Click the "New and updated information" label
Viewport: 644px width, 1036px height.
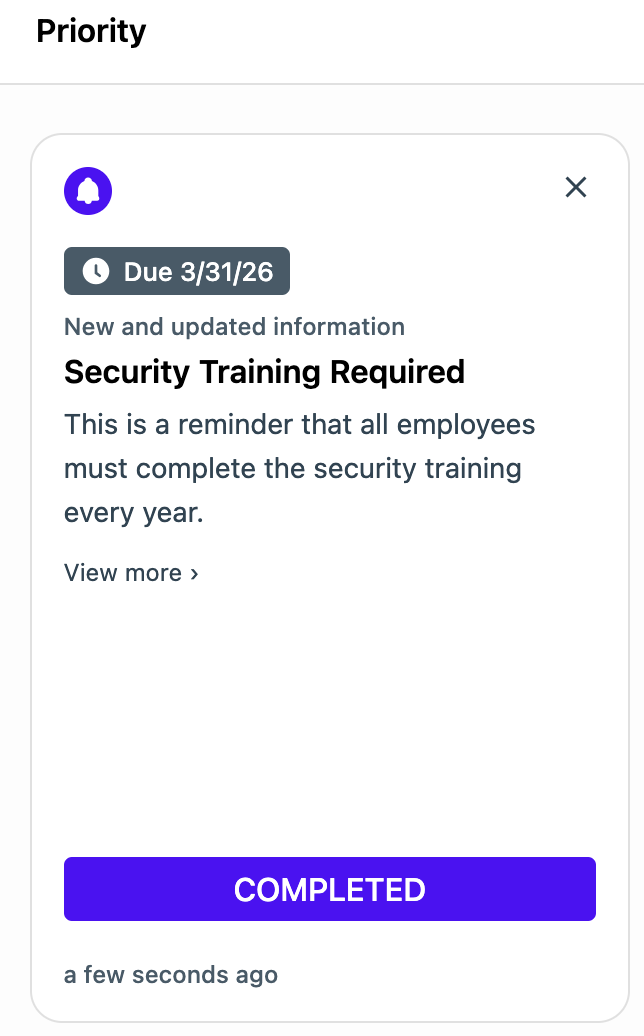(234, 327)
